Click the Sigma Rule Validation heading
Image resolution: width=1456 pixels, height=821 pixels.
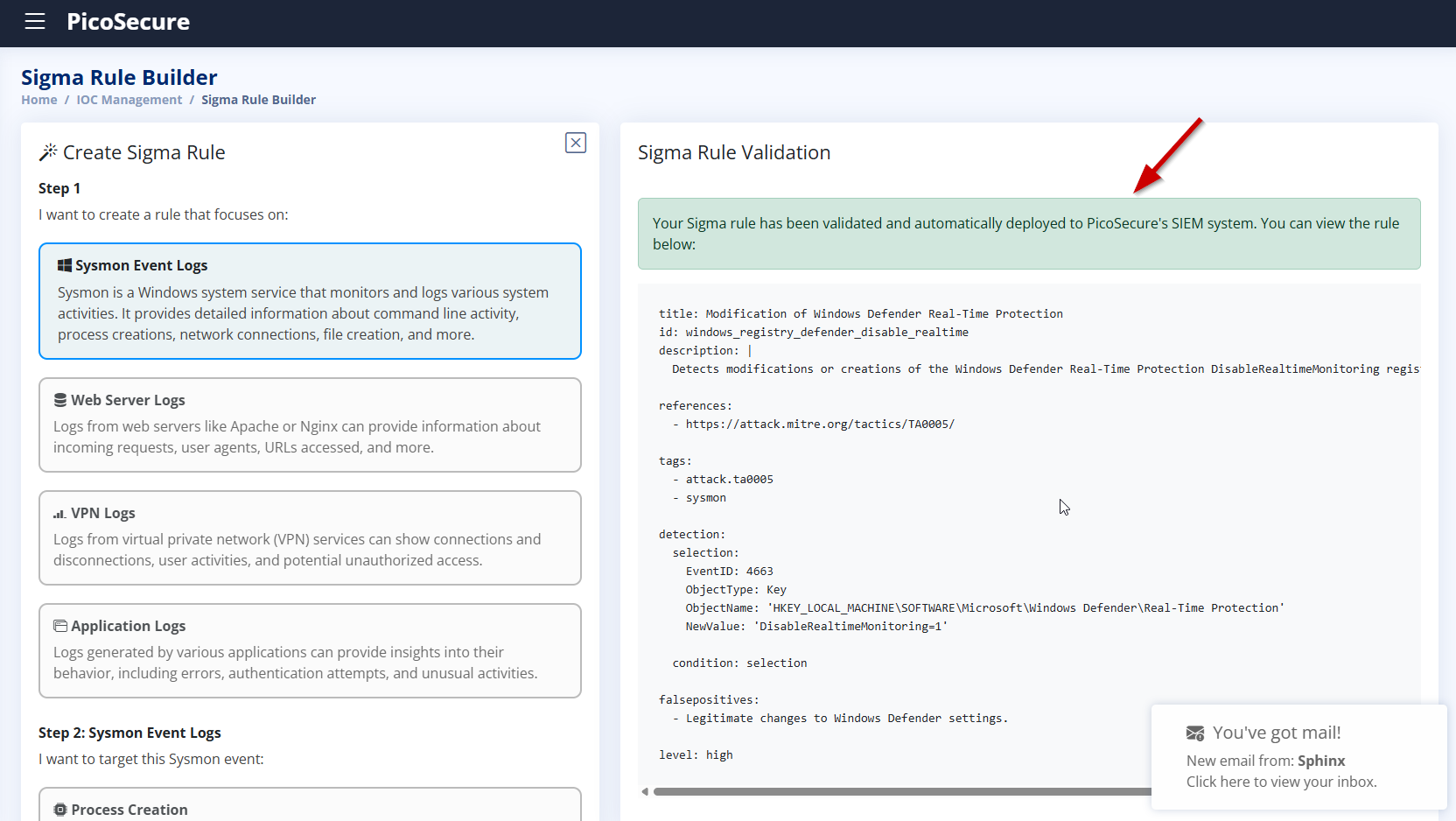[734, 152]
